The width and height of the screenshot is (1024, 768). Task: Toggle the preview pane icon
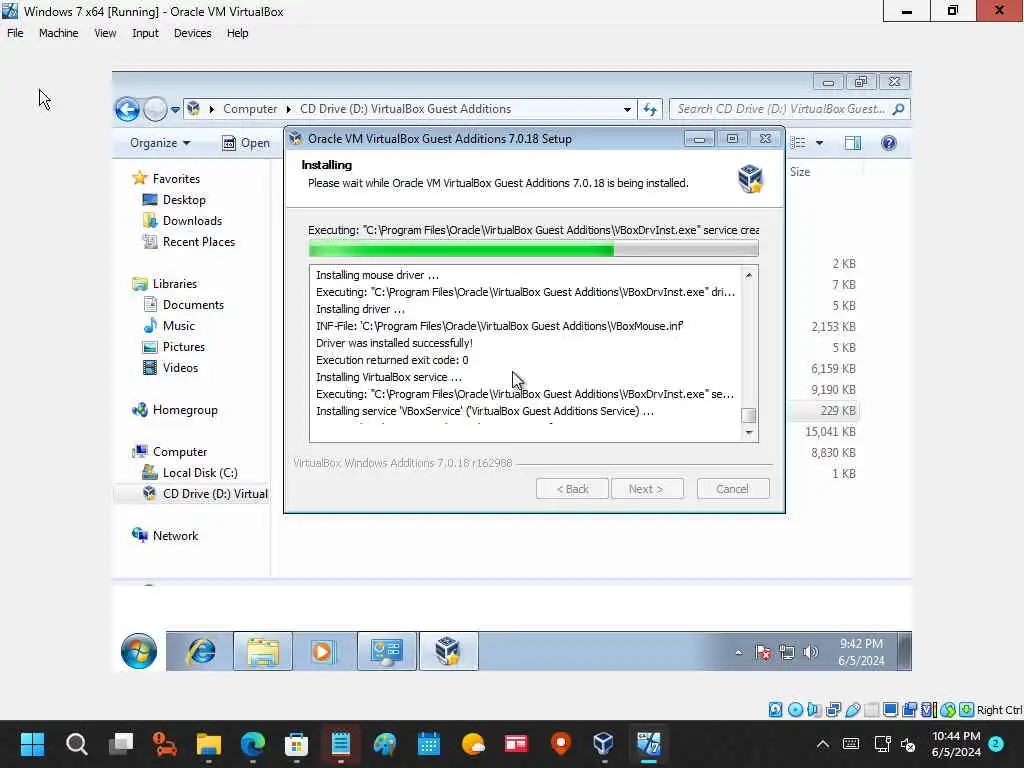point(853,143)
